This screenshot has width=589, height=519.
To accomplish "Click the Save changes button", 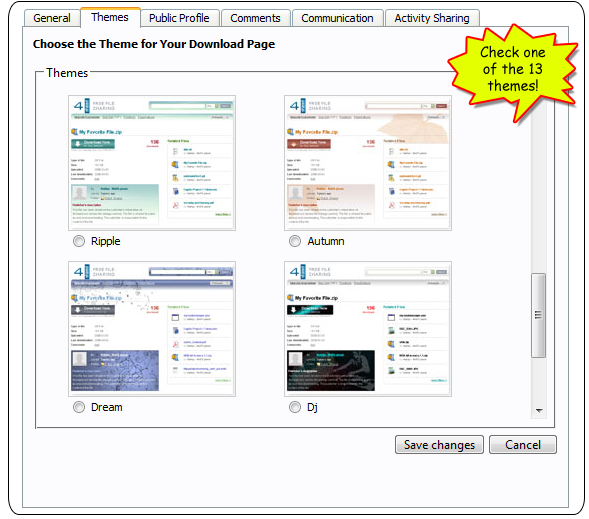I will (x=439, y=445).
